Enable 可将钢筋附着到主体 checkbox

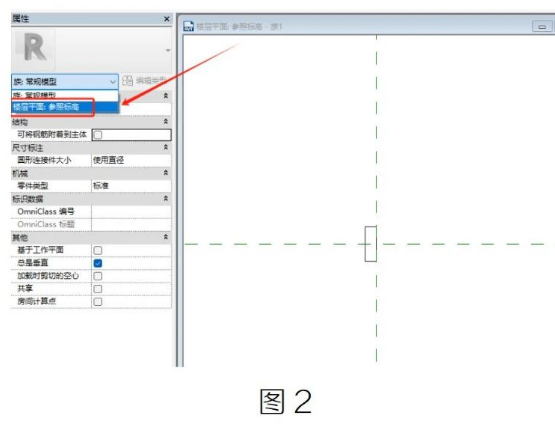[x=98, y=135]
